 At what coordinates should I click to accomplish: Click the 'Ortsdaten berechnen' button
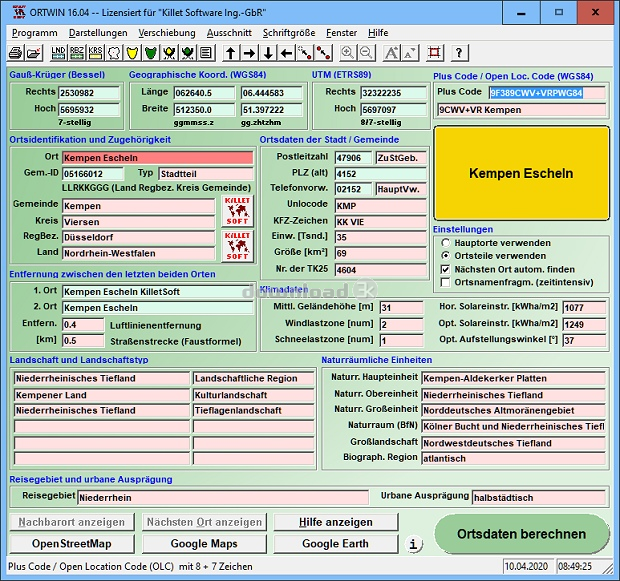point(521,534)
